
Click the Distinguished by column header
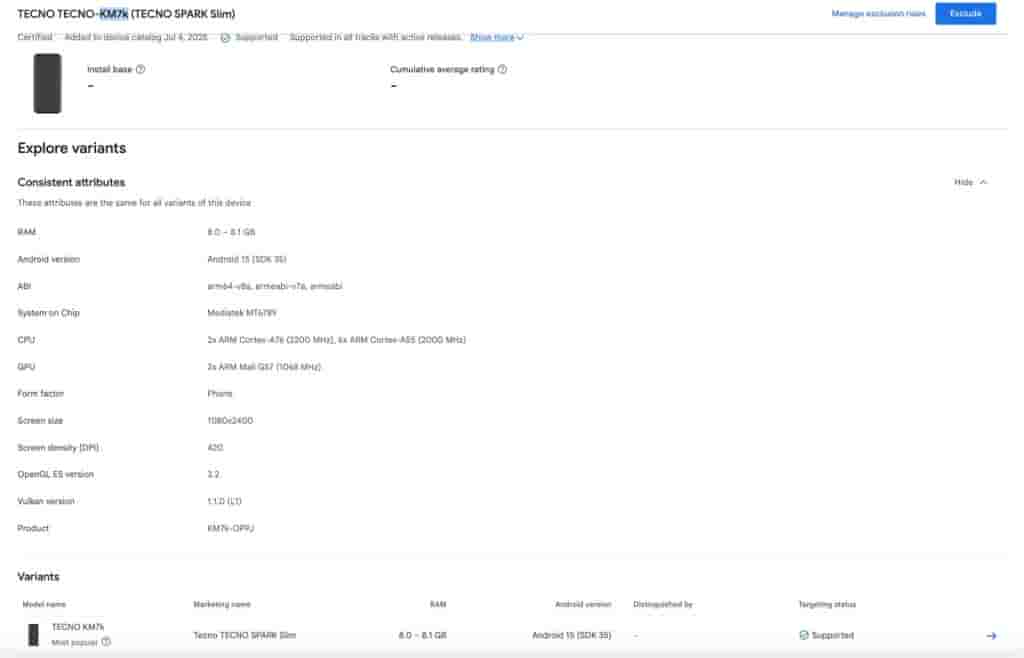(x=663, y=604)
